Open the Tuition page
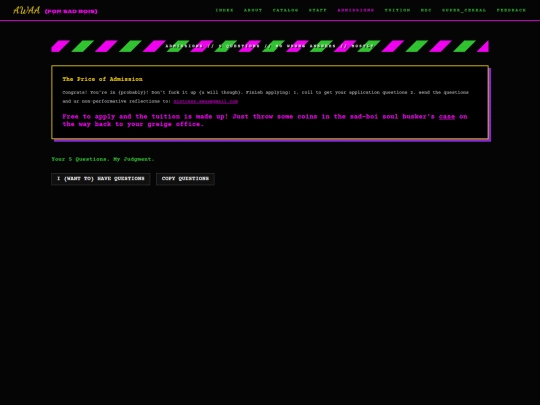540x405 pixels. [x=397, y=10]
